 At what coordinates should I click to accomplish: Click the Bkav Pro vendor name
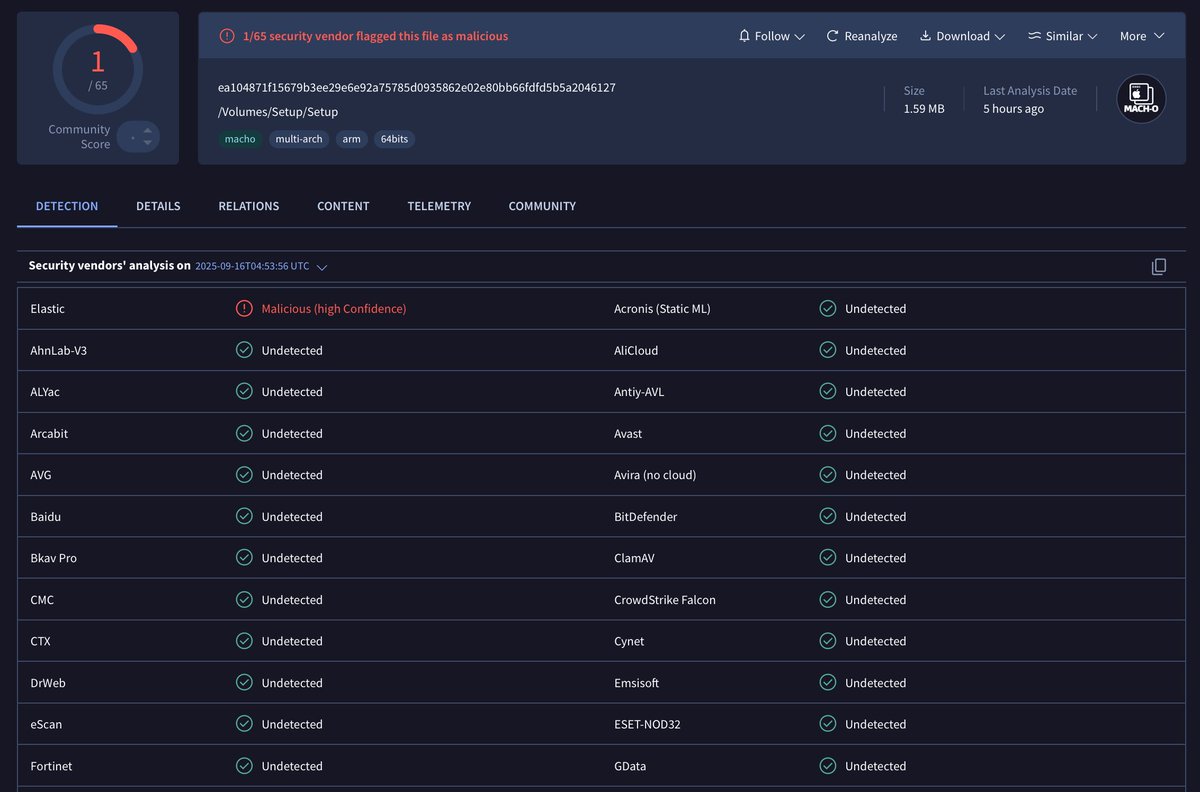pos(54,558)
